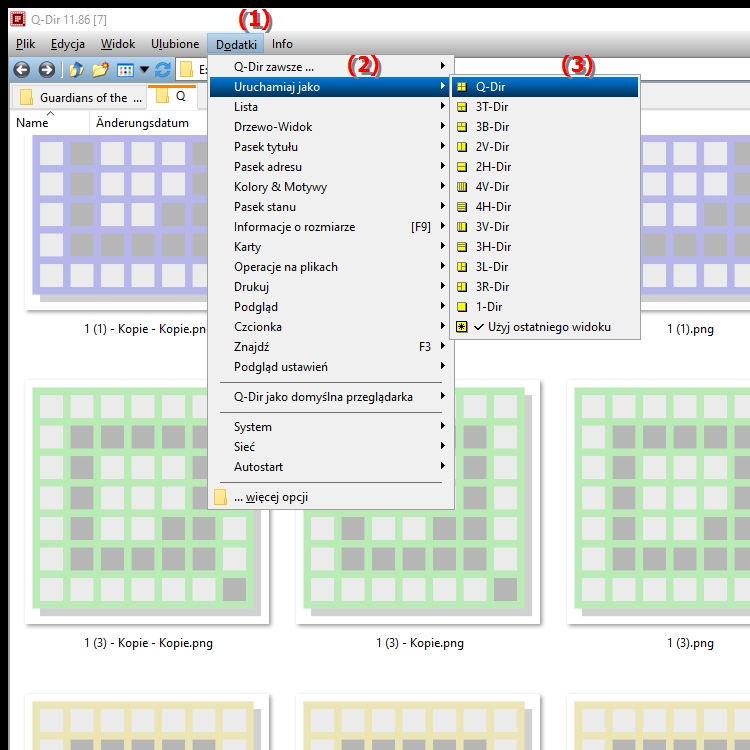
Task: Select 1-Dir single pane option
Action: [x=545, y=307]
